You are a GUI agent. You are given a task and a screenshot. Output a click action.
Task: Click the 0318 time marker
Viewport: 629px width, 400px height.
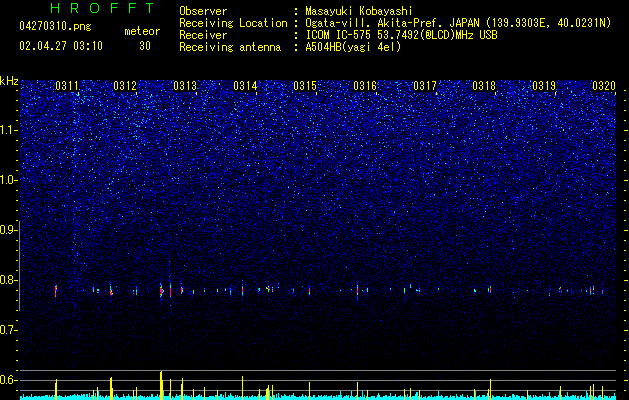point(484,86)
